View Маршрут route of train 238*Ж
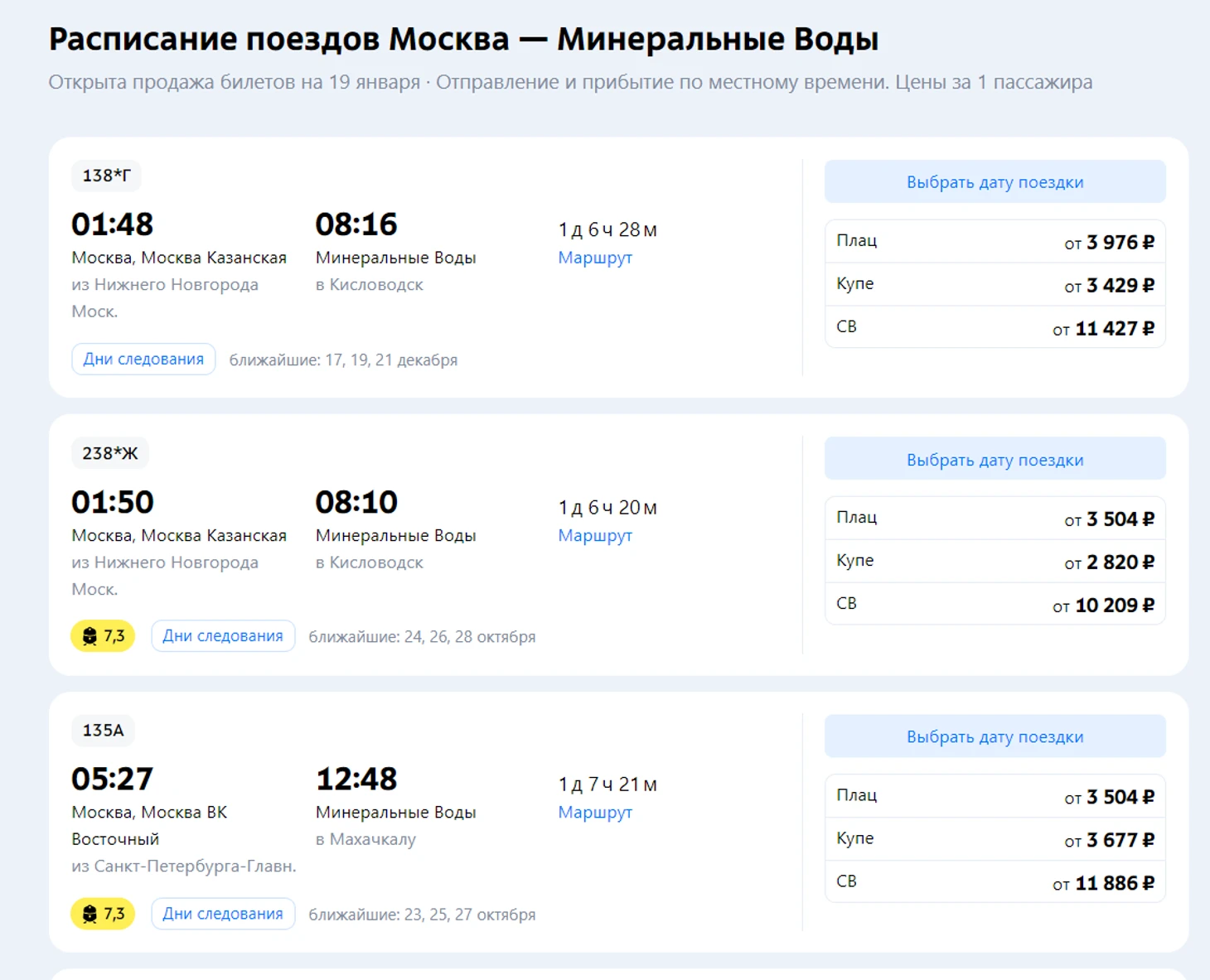The height and width of the screenshot is (980, 1210). pyautogui.click(x=594, y=535)
